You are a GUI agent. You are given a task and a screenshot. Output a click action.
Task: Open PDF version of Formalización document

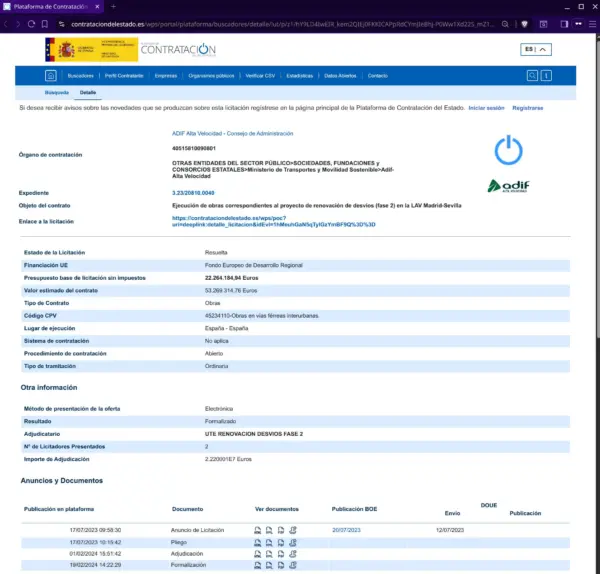pos(281,565)
